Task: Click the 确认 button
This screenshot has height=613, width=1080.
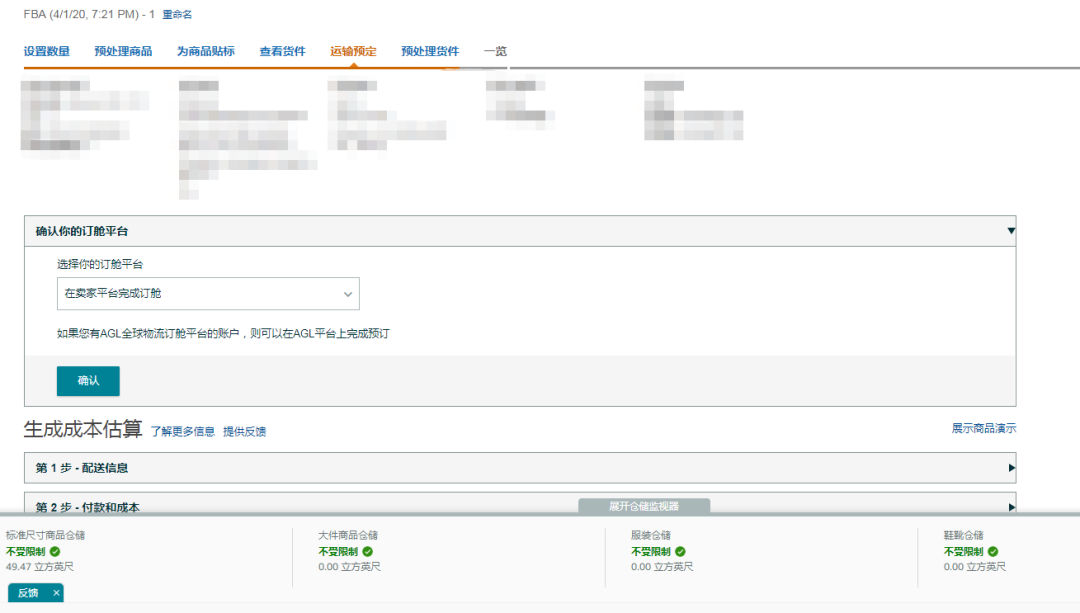Action: pyautogui.click(x=88, y=381)
